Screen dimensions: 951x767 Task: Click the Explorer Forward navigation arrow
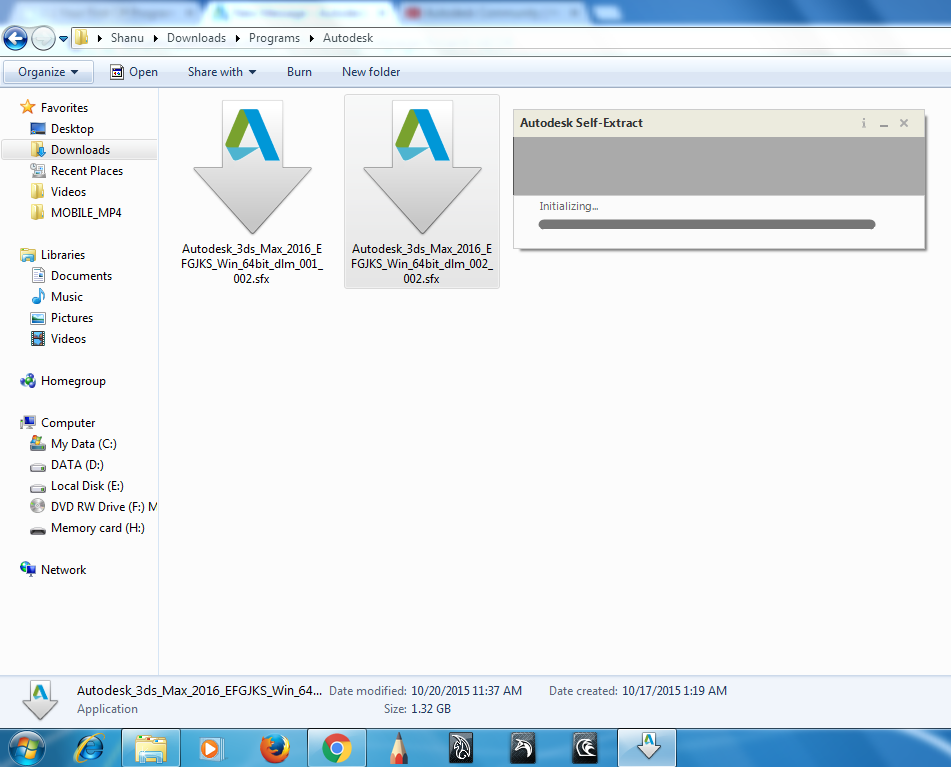coord(43,38)
